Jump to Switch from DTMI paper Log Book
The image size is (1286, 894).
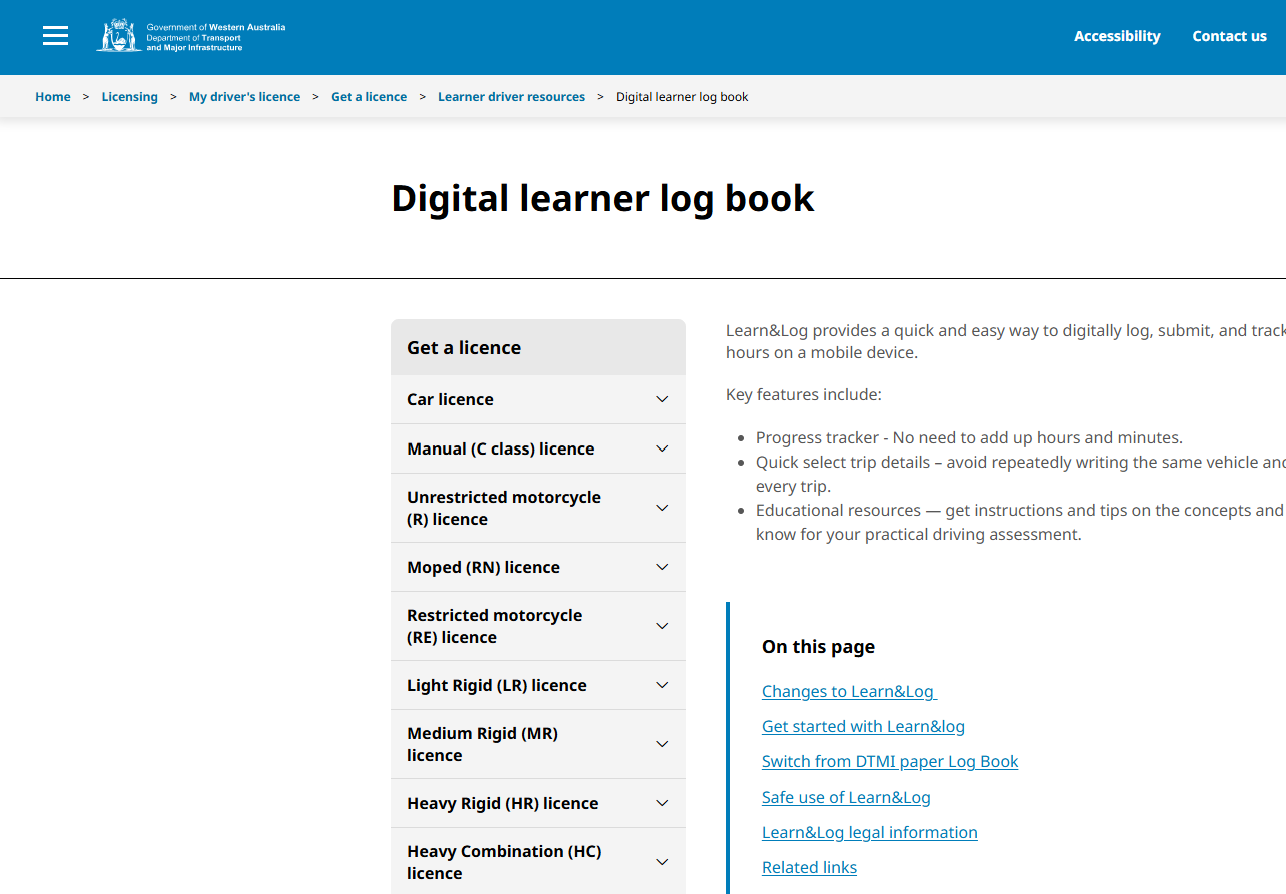(889, 761)
